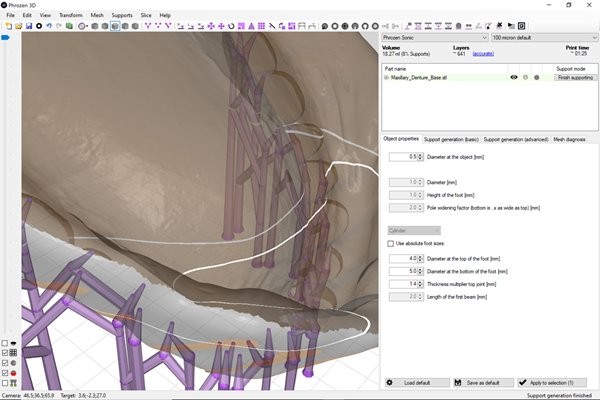
Task: Switch to Support generation (advanced) tab
Action: (x=516, y=139)
